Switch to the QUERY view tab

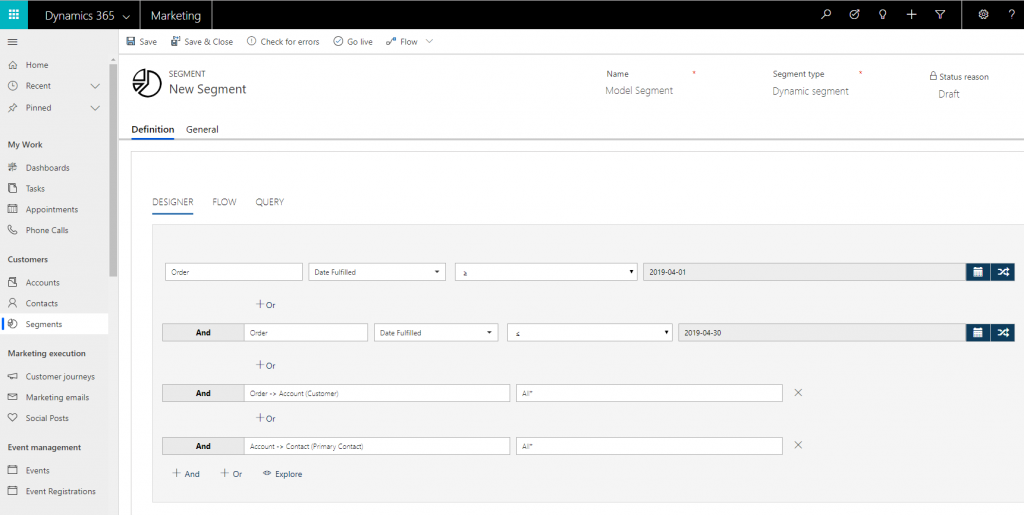click(269, 202)
